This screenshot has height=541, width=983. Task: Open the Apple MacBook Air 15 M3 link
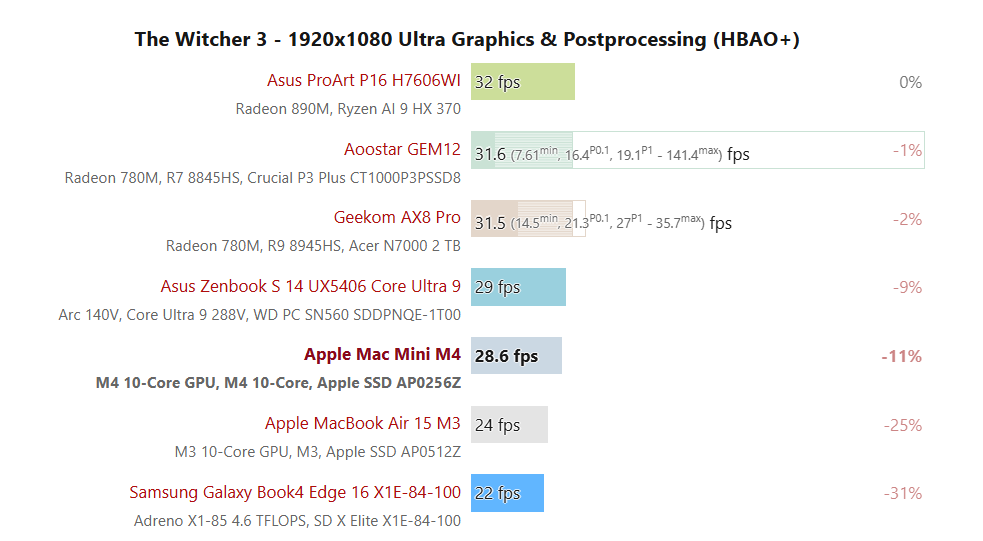(x=362, y=424)
